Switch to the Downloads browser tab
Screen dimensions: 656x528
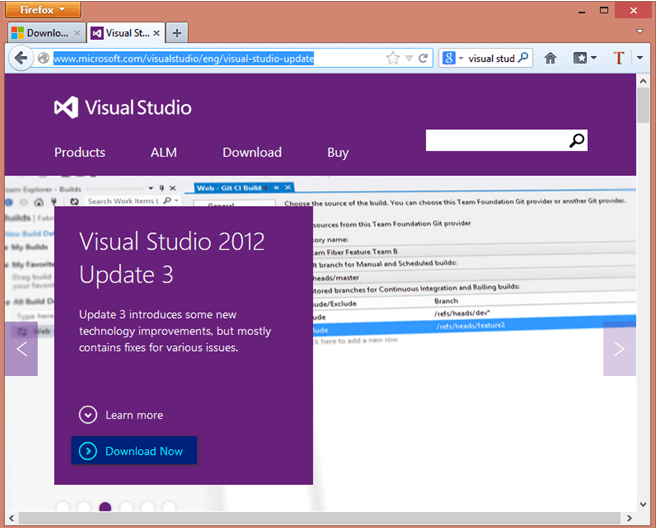click(x=42, y=32)
